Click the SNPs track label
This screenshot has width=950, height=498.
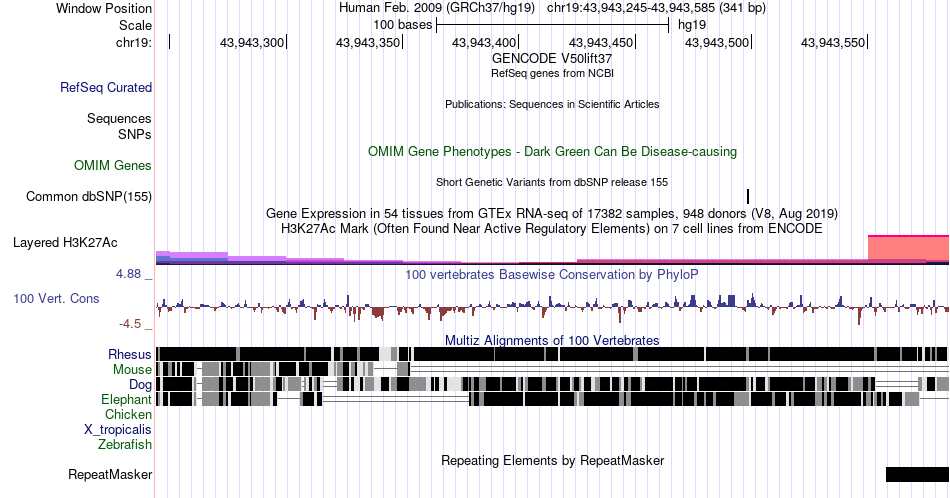point(135,134)
